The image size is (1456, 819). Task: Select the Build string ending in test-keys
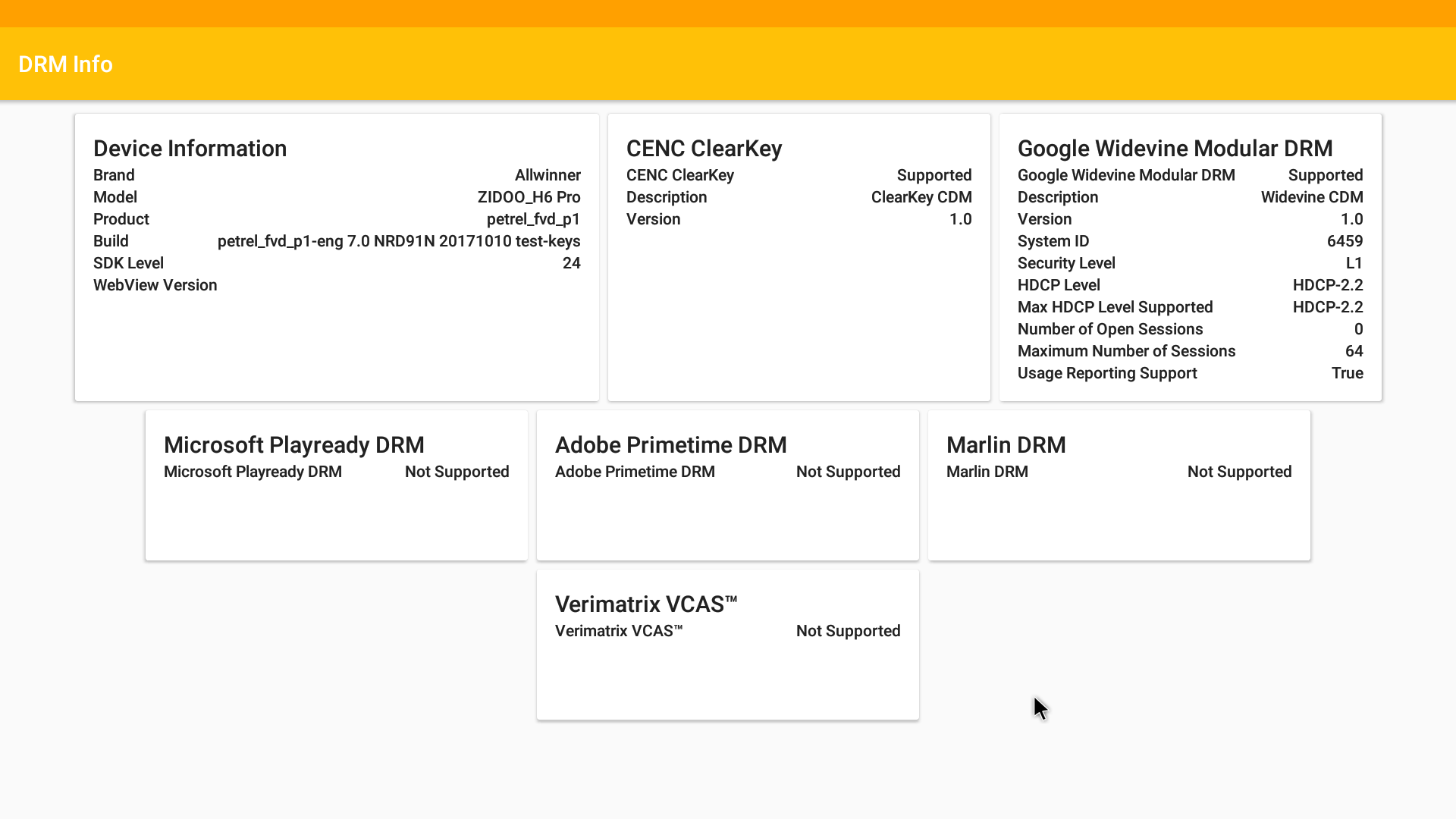pyautogui.click(x=399, y=241)
